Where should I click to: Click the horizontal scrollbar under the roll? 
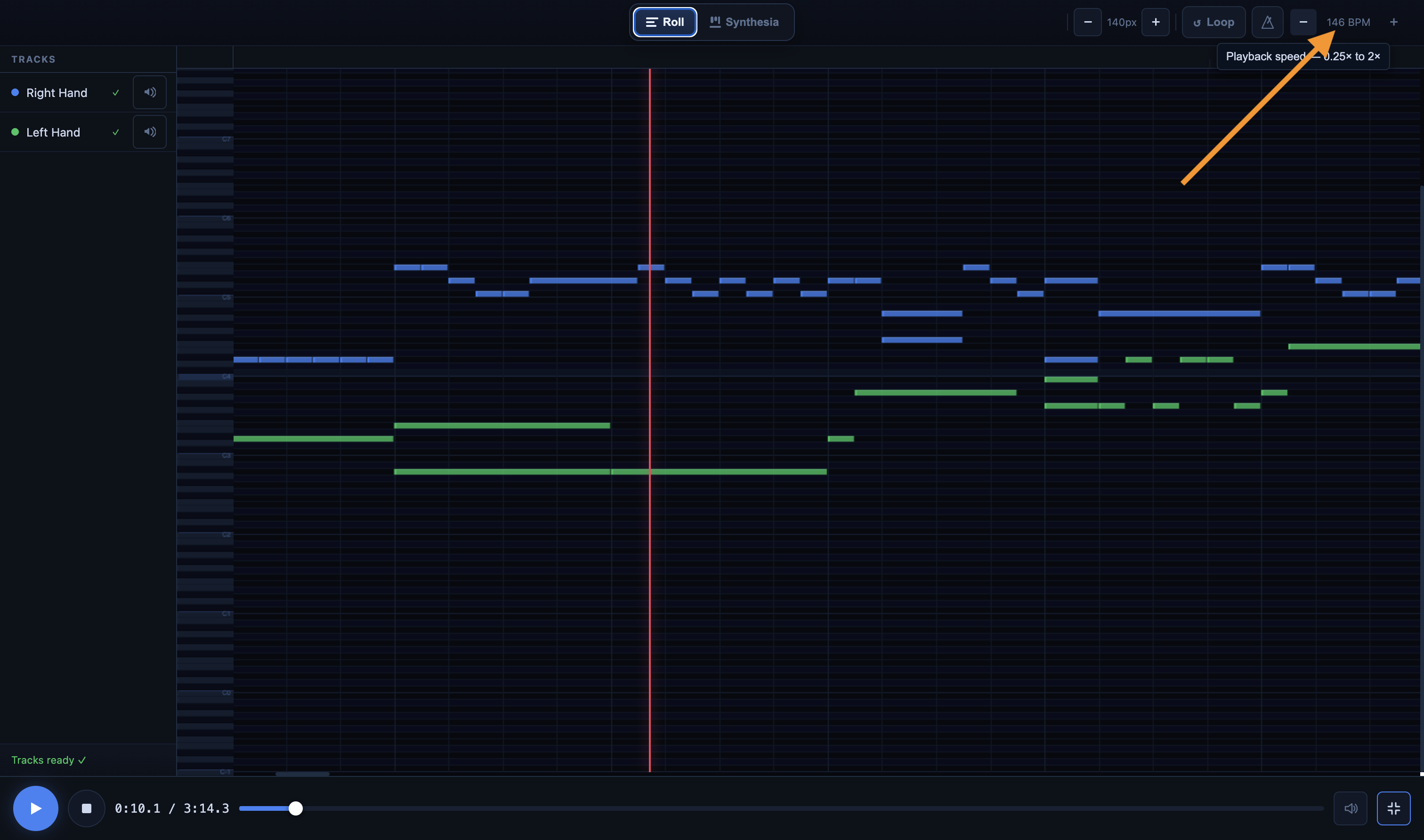302,774
